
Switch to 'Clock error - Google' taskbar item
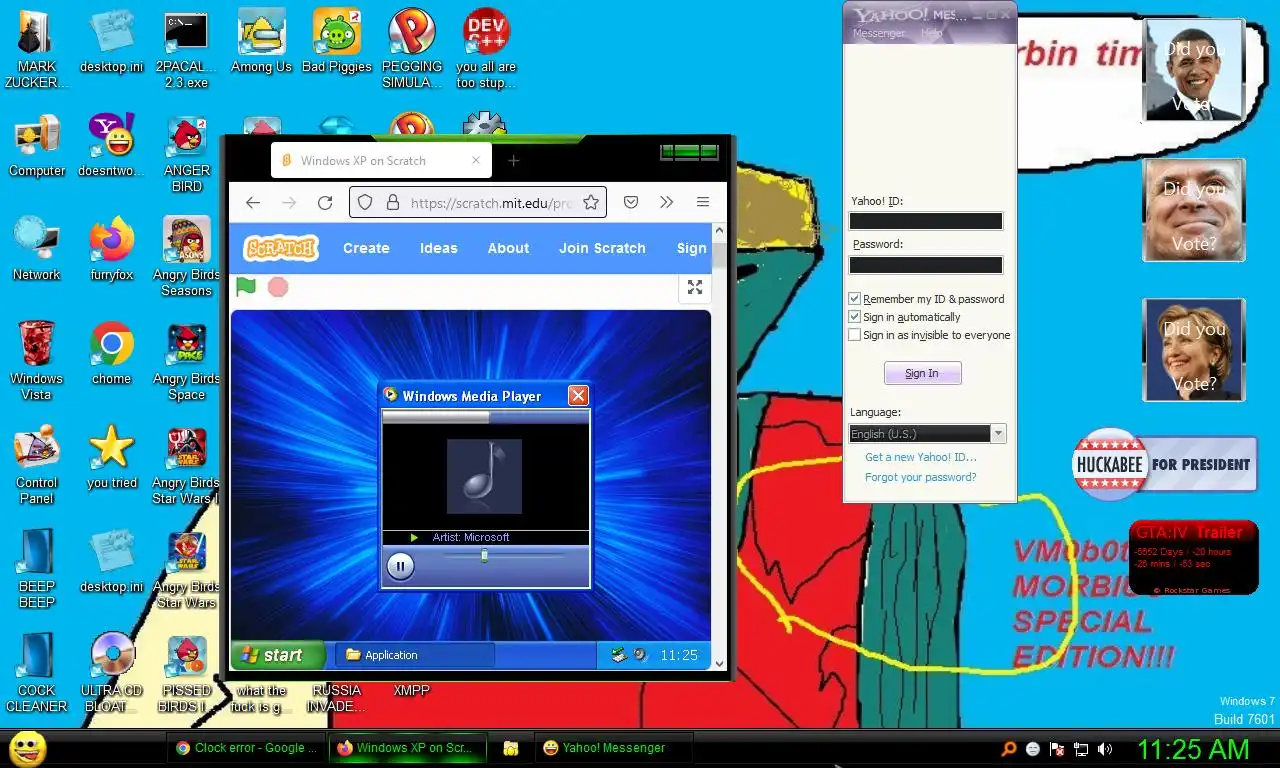click(246, 748)
